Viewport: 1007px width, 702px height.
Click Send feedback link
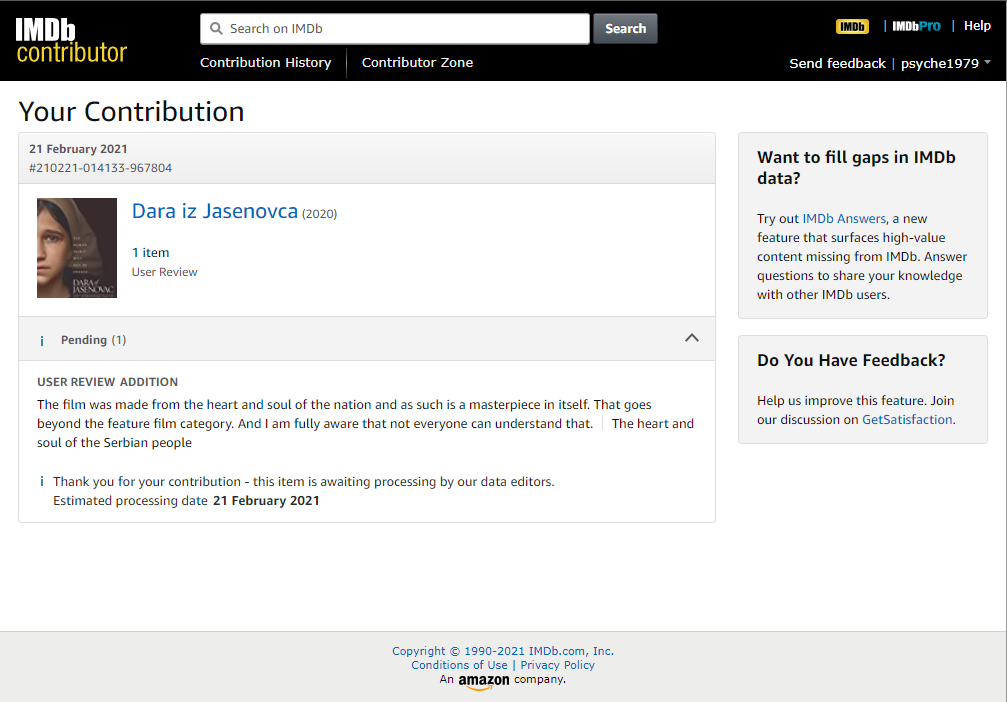(x=837, y=64)
